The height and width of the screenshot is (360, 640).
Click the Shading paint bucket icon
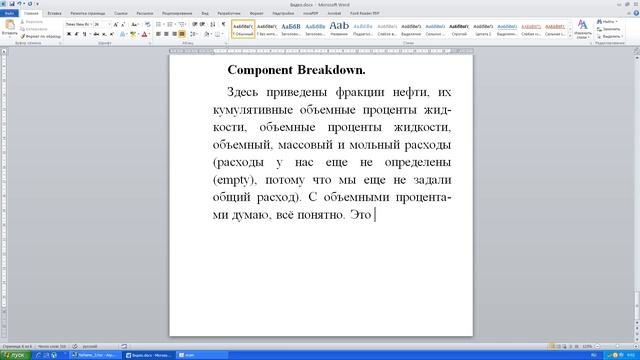tap(207, 34)
